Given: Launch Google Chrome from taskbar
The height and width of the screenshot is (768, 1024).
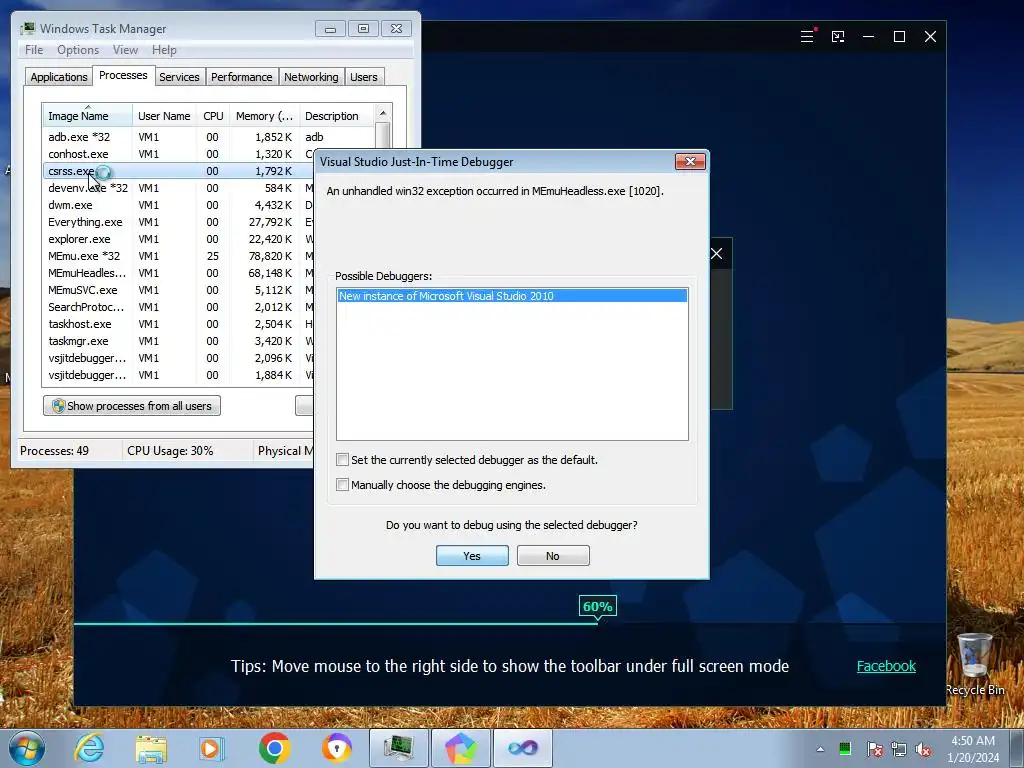Looking at the screenshot, I should 274,748.
